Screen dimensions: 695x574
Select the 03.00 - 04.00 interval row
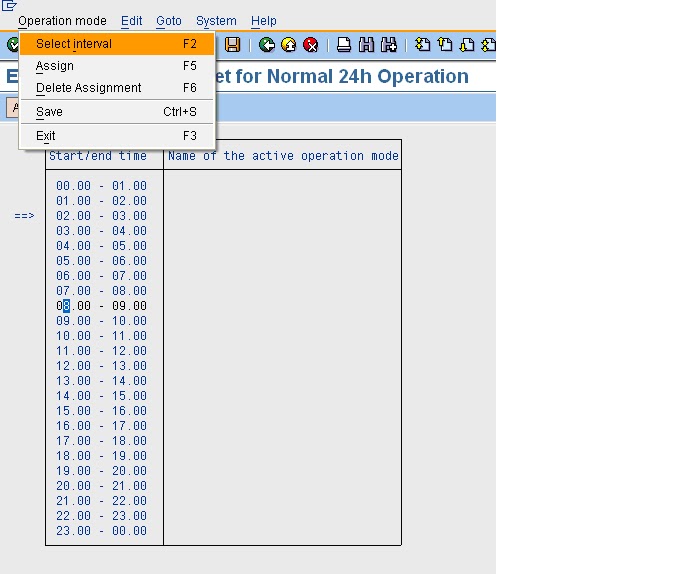coord(102,231)
